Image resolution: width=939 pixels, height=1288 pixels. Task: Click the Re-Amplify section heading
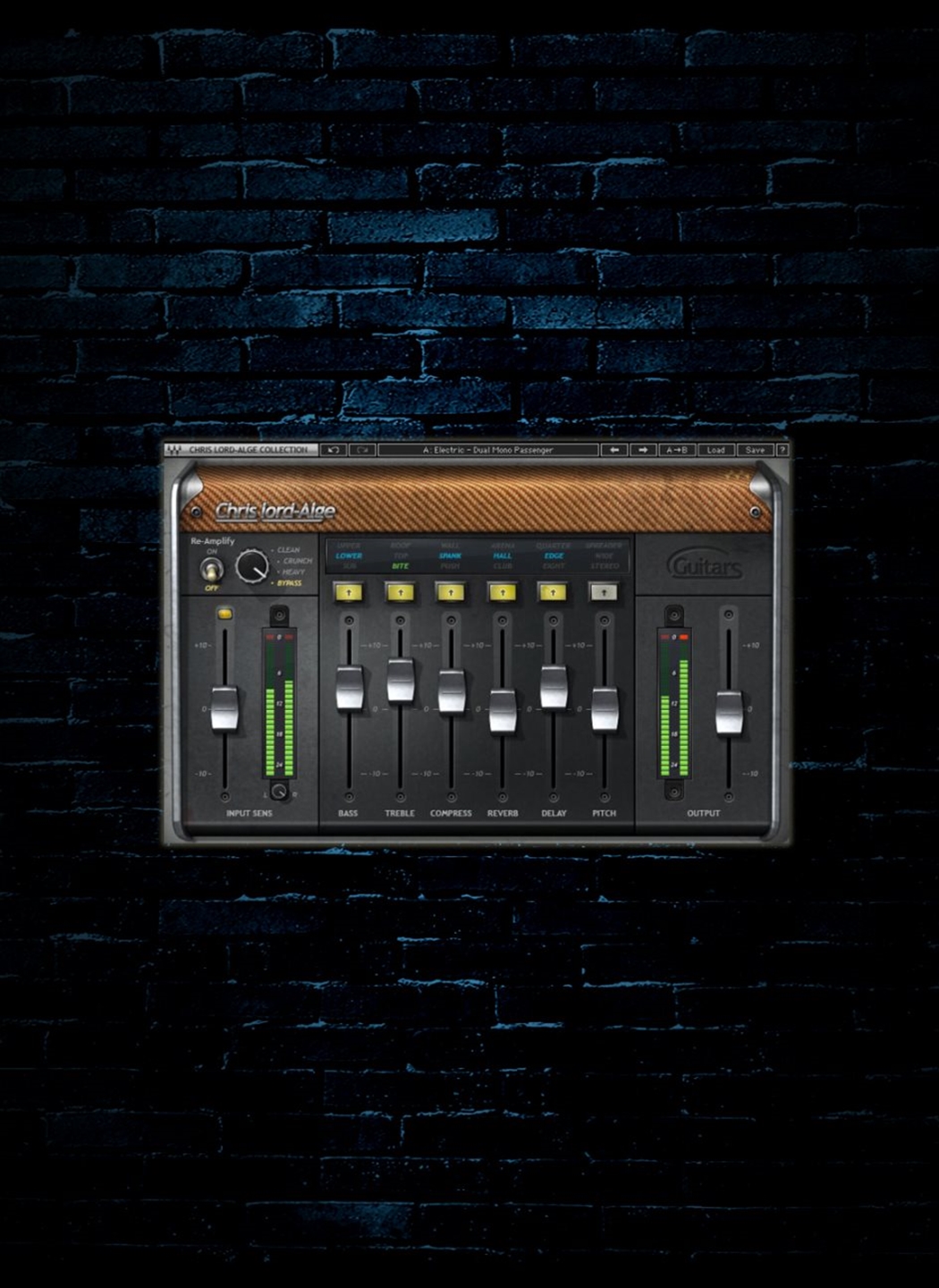click(213, 541)
